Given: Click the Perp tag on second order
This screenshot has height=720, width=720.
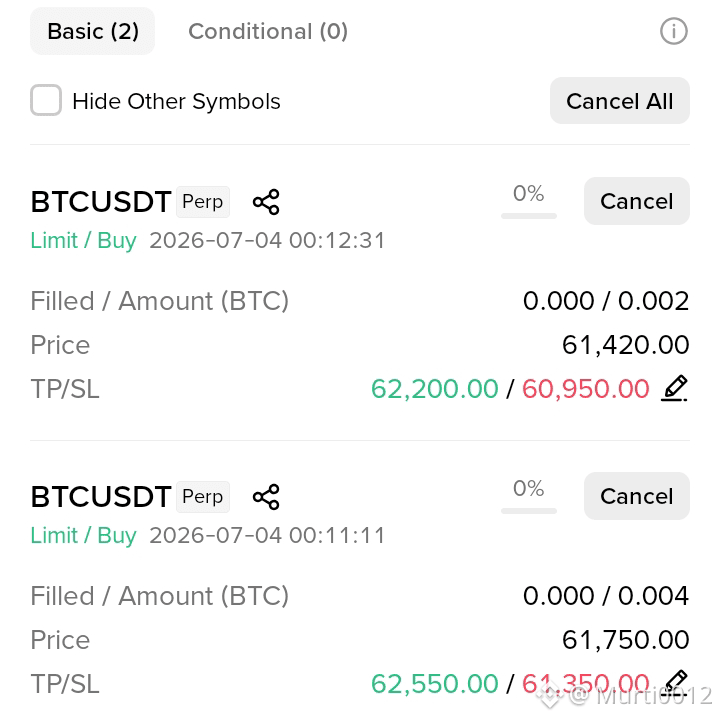Looking at the screenshot, I should [202, 496].
